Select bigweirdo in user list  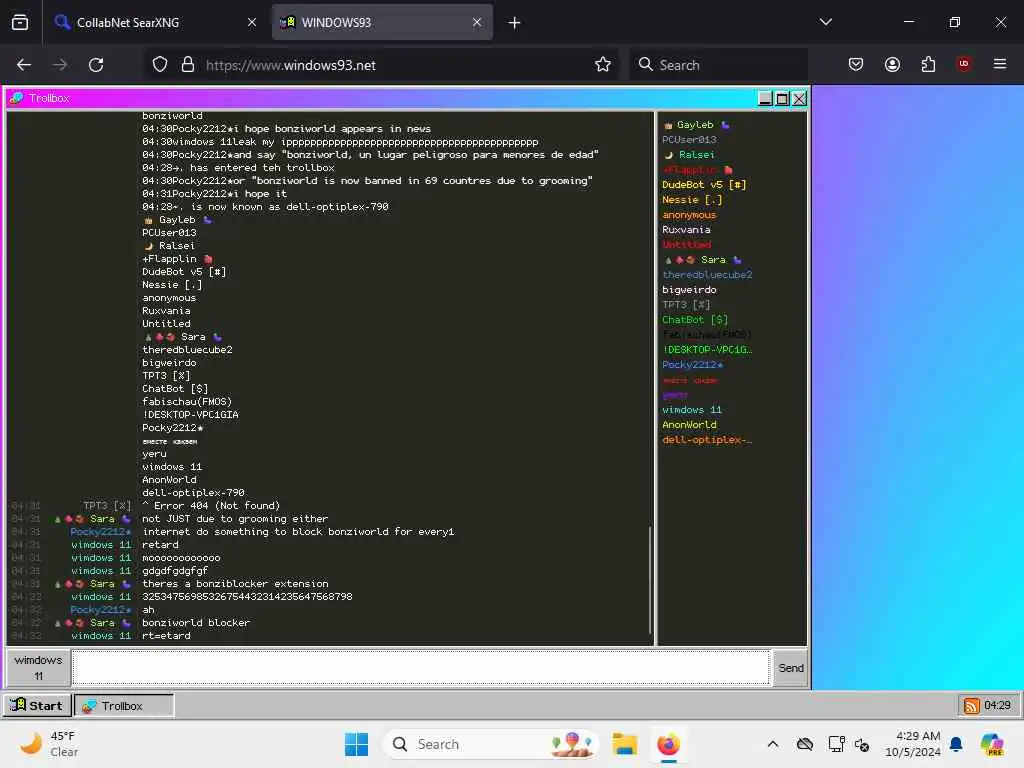689,289
